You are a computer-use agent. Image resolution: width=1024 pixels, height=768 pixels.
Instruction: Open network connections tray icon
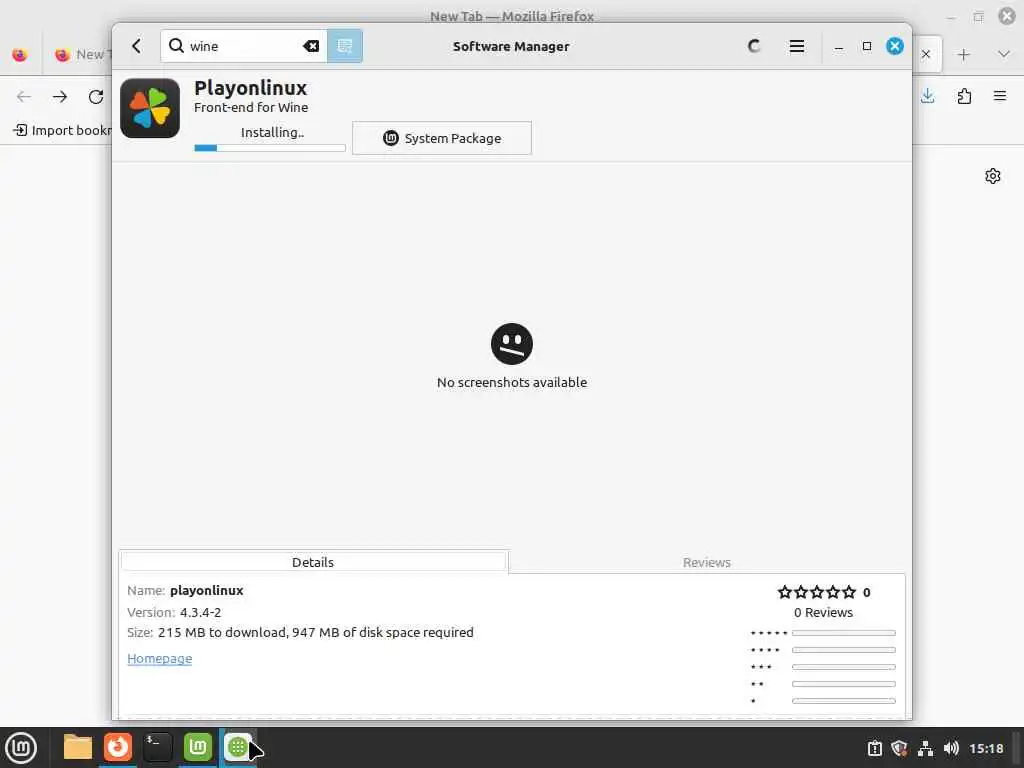[x=925, y=748]
